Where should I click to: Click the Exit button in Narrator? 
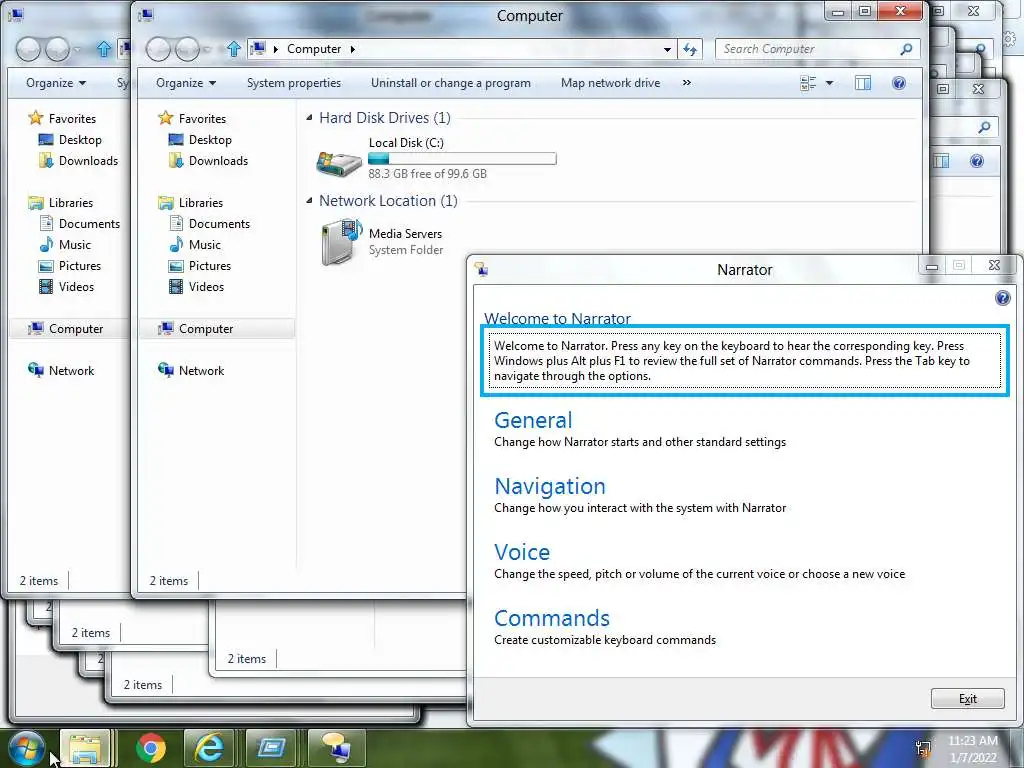point(968,699)
